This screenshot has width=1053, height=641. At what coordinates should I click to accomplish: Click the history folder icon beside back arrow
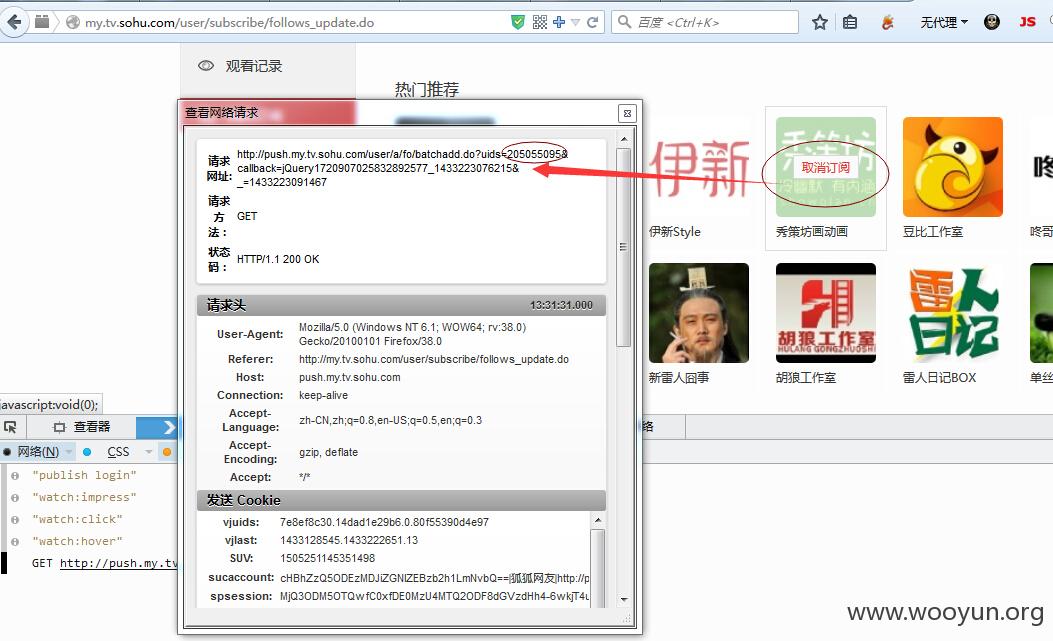click(x=42, y=22)
